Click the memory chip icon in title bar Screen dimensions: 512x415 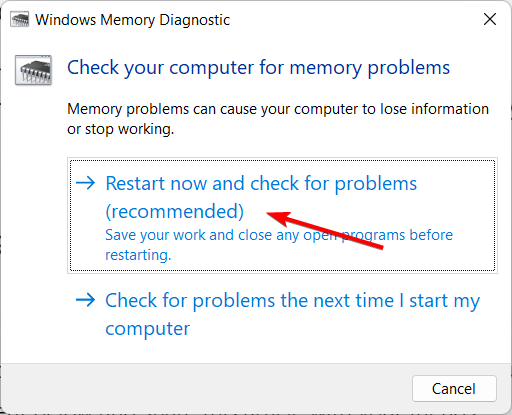click(20, 20)
